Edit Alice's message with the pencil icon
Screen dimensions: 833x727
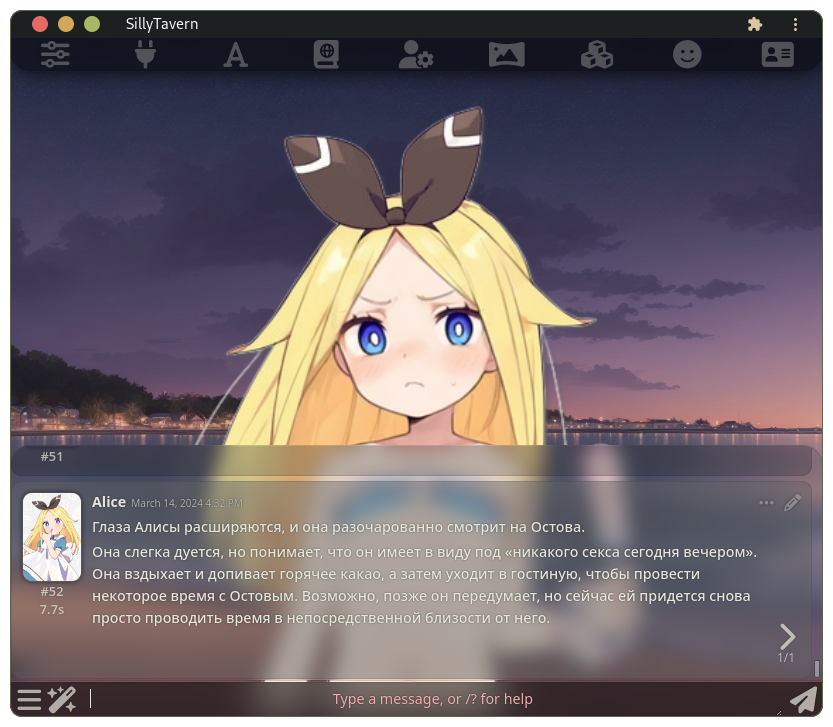(x=792, y=502)
